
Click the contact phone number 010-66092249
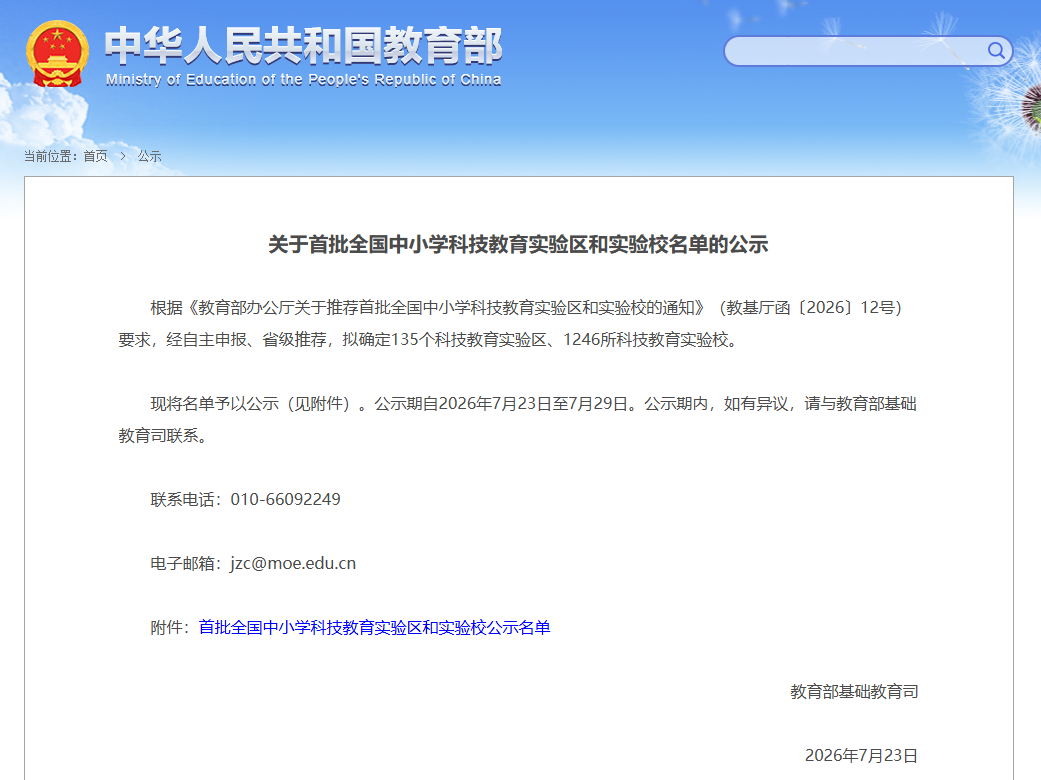[285, 499]
